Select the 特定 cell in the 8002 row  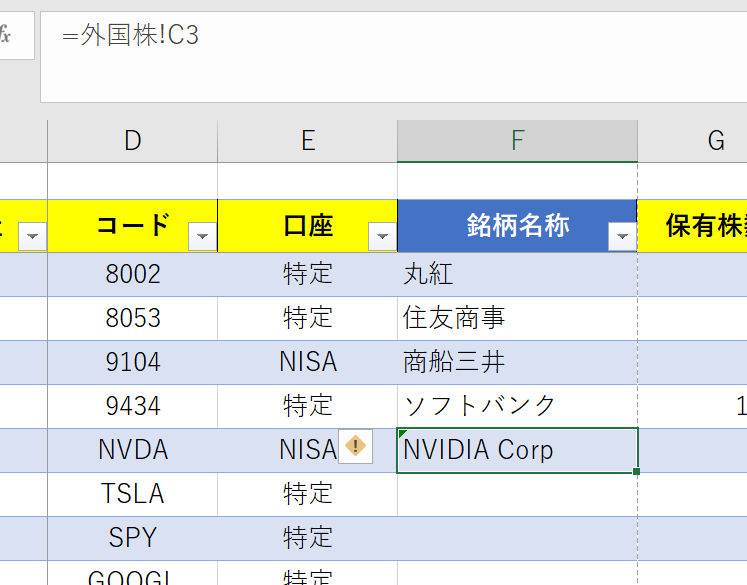[x=308, y=274]
